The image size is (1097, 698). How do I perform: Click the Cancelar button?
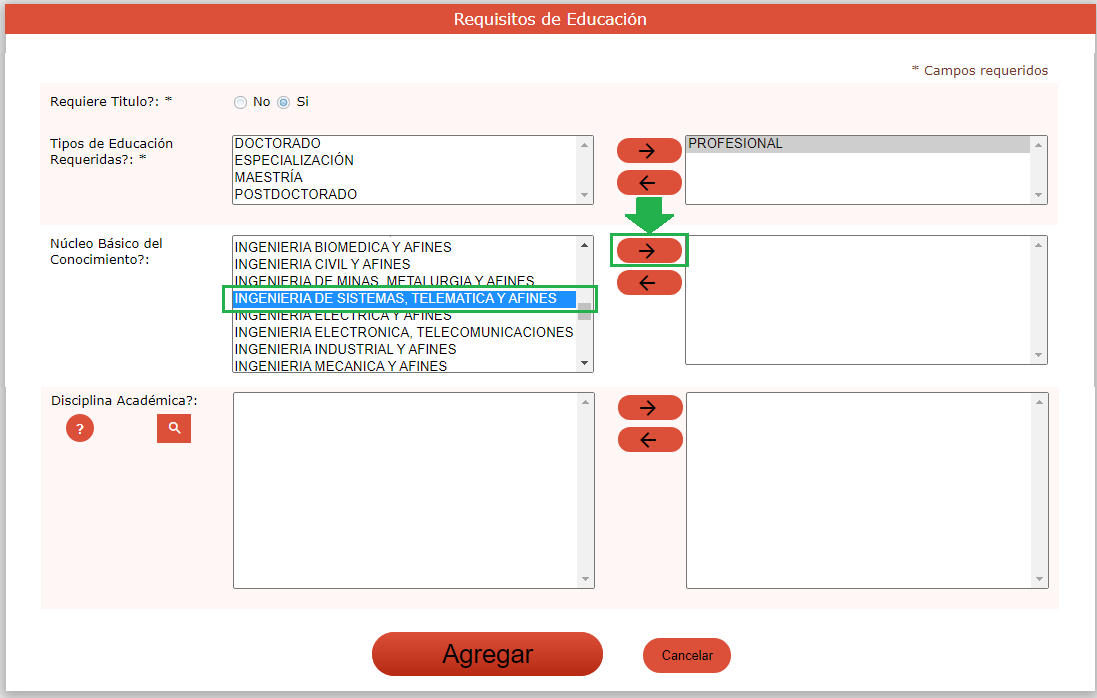[x=687, y=656]
